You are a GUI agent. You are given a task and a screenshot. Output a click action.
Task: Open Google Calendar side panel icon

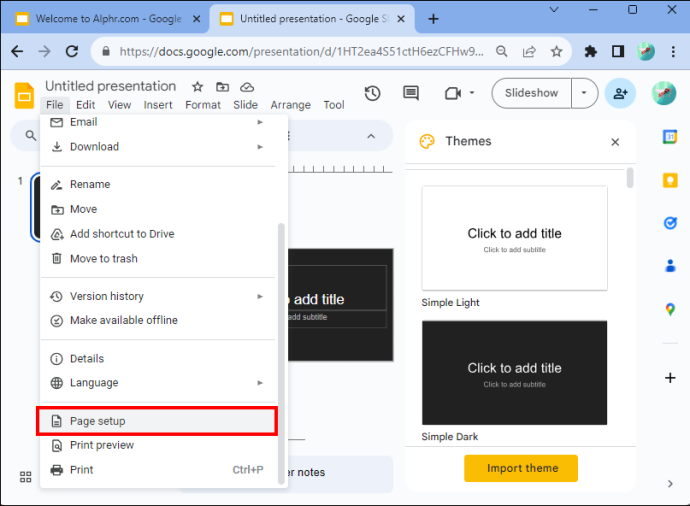(x=670, y=137)
